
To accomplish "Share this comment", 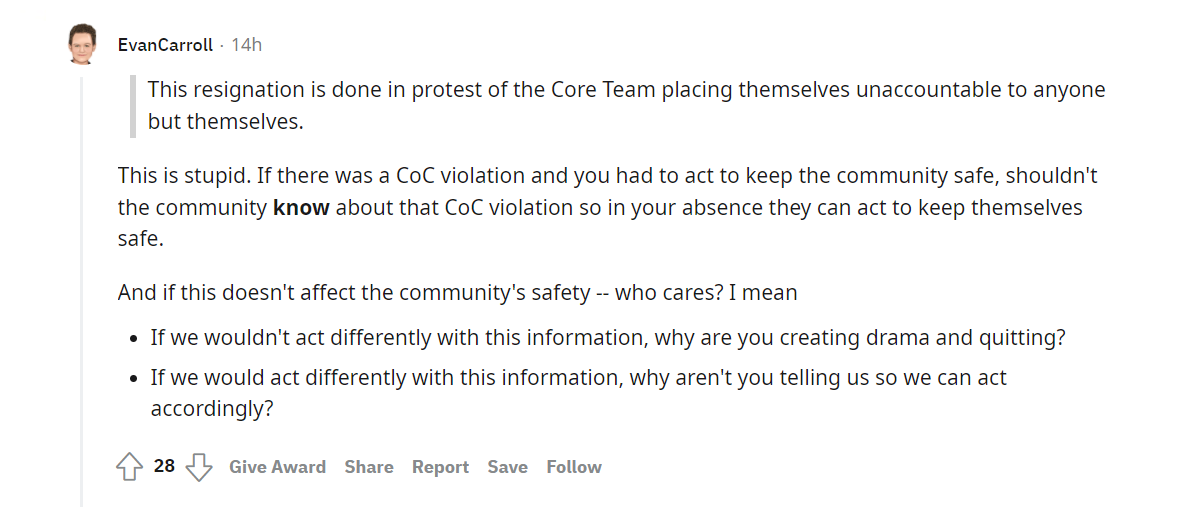I will (x=369, y=466).
